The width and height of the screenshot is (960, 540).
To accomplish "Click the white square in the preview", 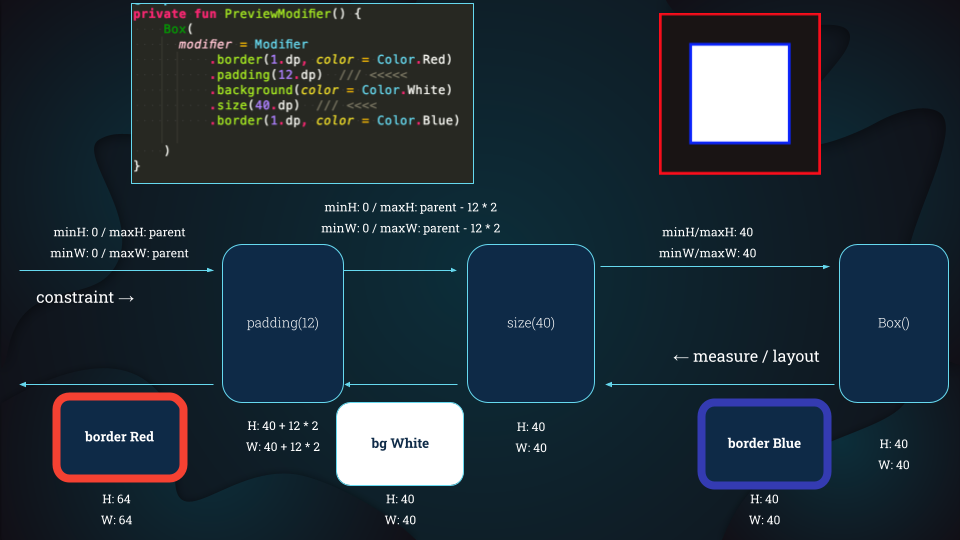I will pyautogui.click(x=740, y=94).
